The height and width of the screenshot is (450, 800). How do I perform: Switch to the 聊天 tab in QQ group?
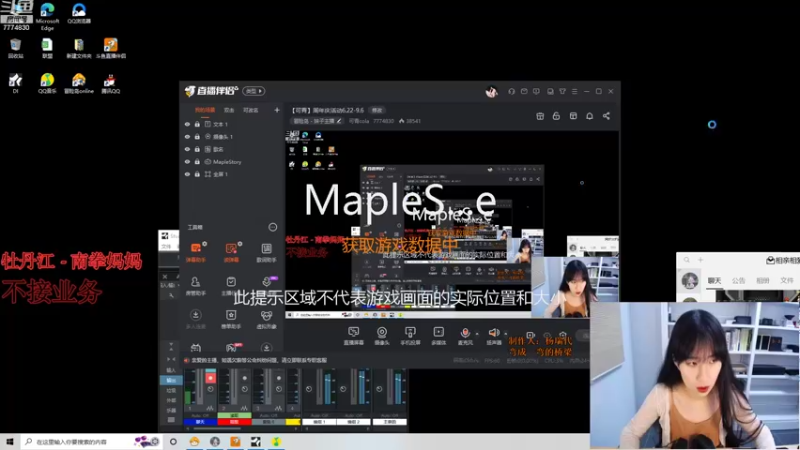point(714,281)
